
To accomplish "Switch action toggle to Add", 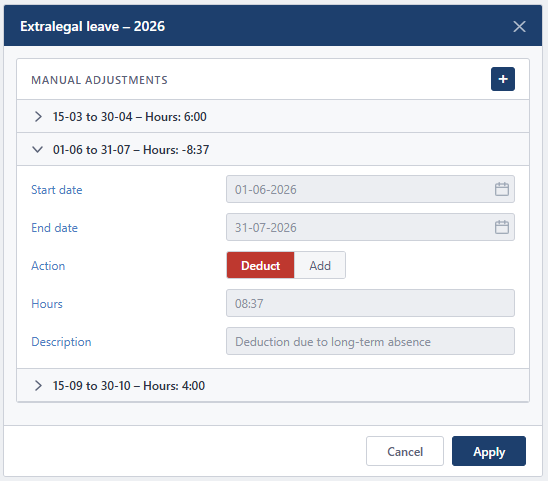I will [320, 265].
